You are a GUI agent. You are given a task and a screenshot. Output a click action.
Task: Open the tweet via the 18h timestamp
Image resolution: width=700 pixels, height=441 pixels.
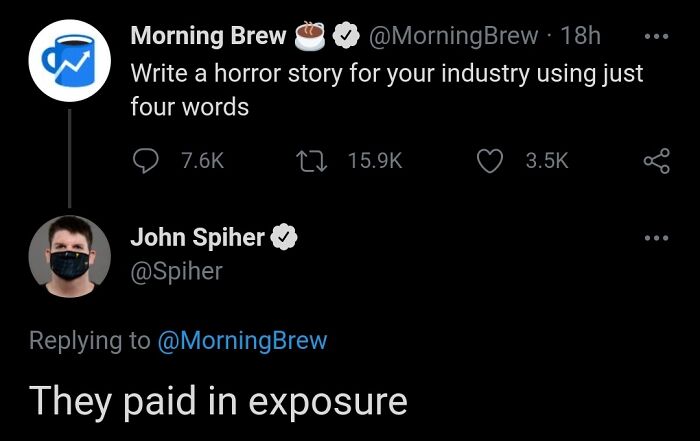point(582,37)
